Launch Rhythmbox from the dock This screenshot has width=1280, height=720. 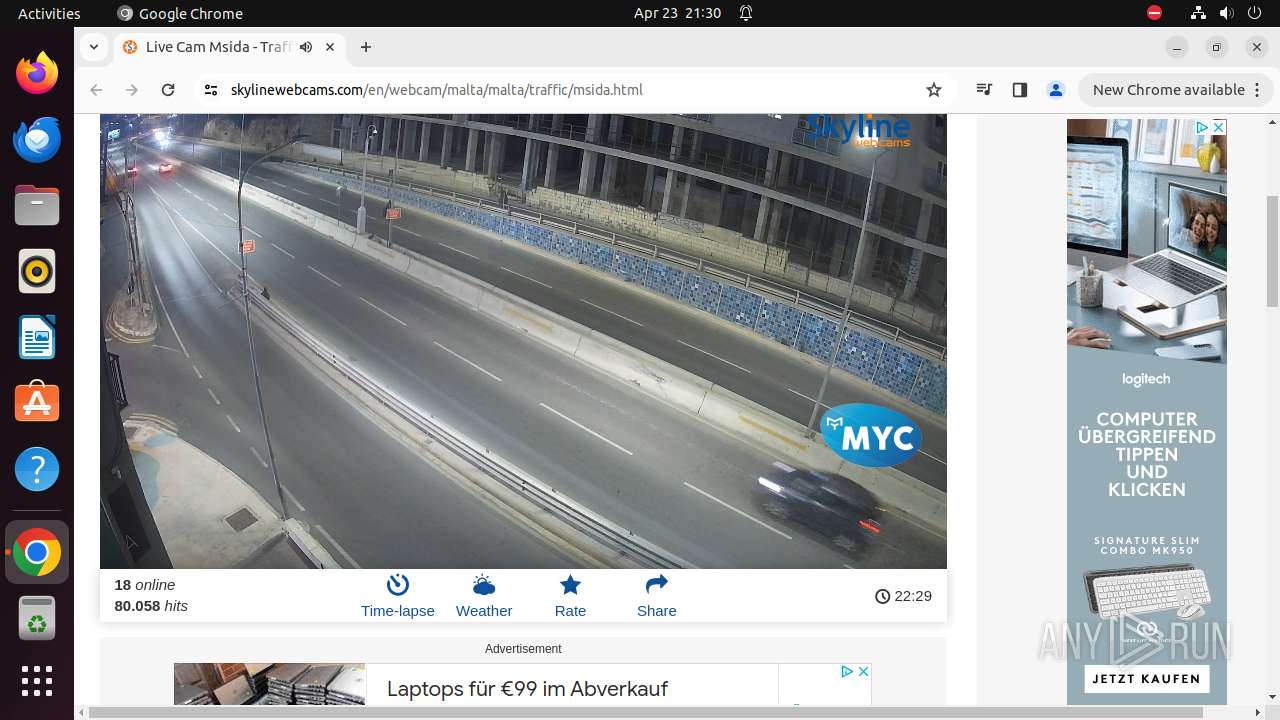pos(37,271)
